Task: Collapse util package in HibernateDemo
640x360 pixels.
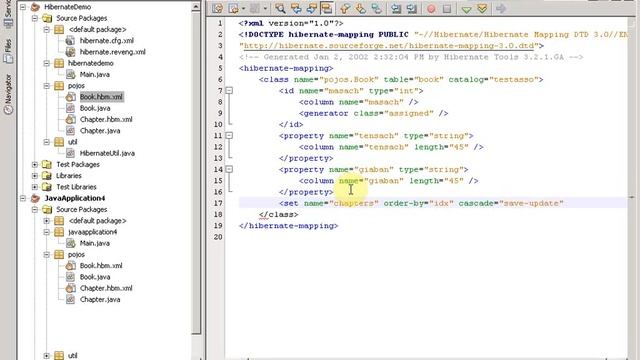Action: click(x=47, y=142)
